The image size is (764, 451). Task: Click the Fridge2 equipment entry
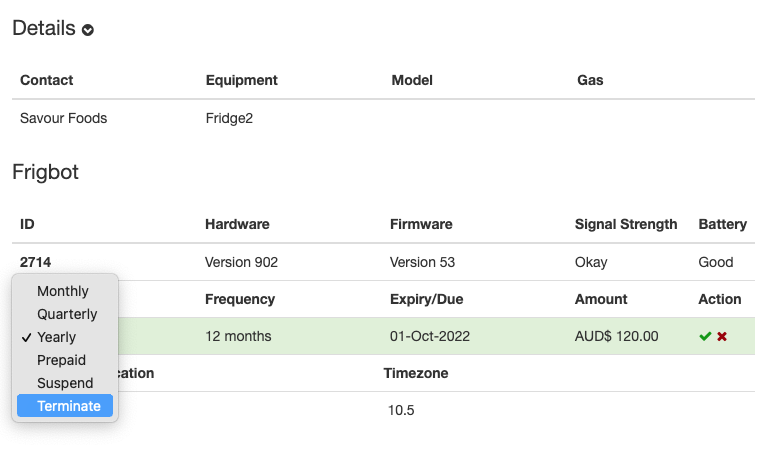229,118
